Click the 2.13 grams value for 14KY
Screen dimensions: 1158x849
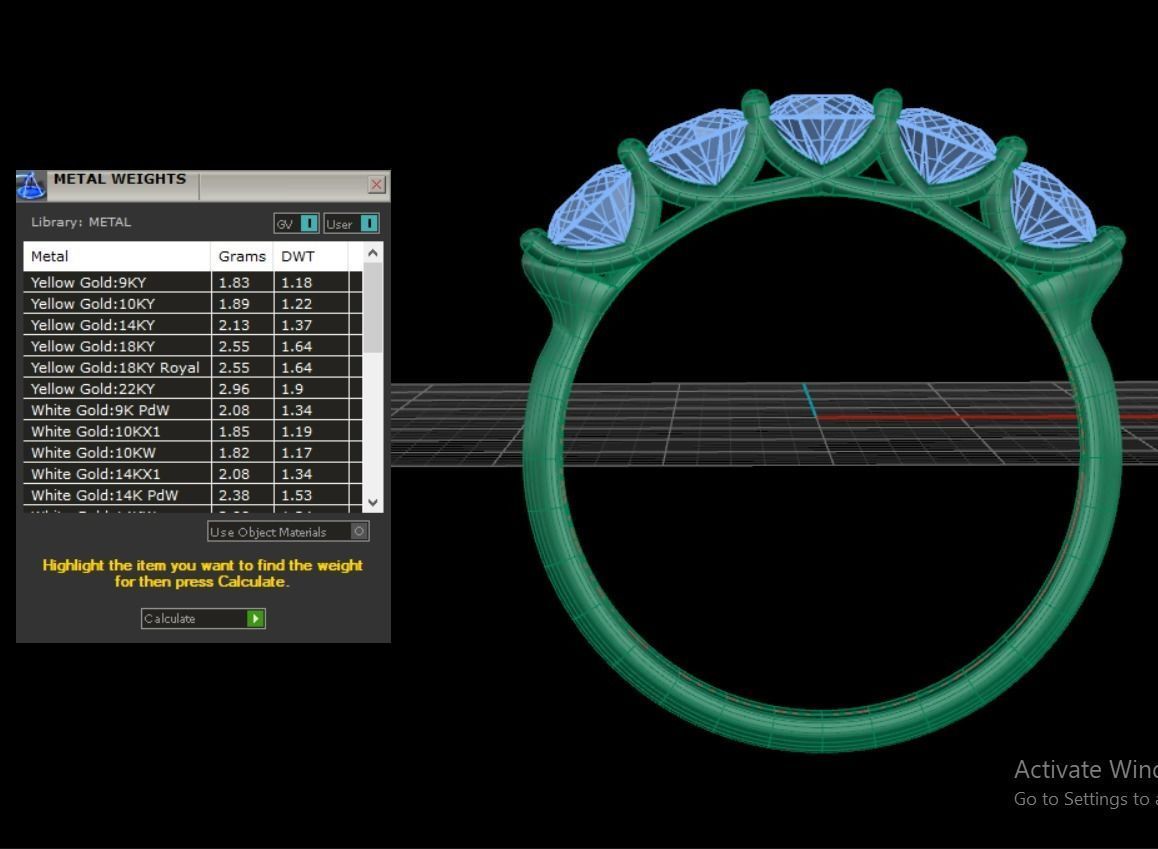click(x=234, y=325)
